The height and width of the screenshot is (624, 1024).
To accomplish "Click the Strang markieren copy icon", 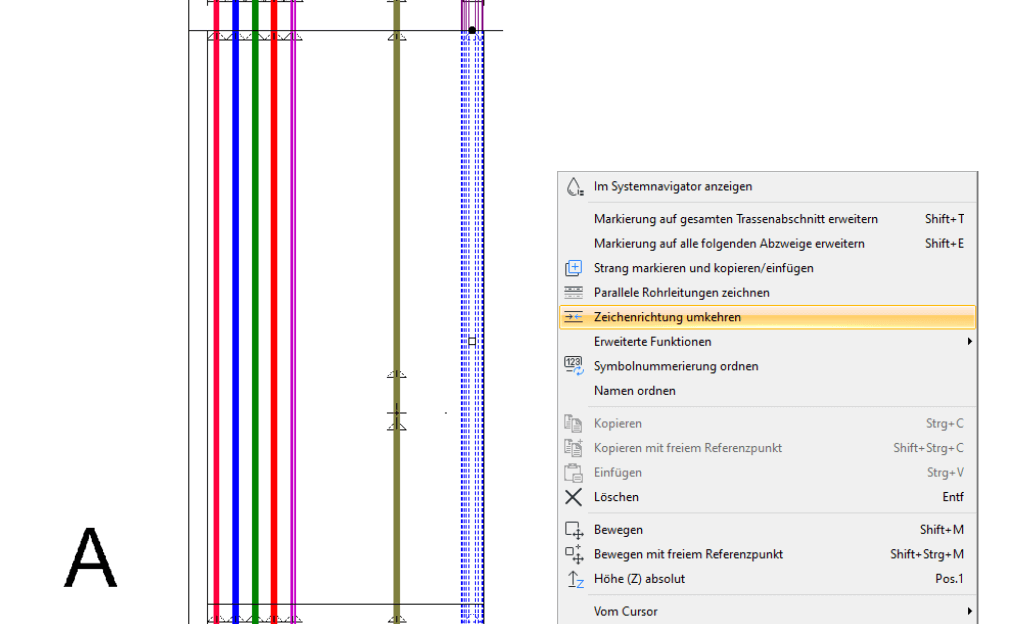I will click(573, 268).
